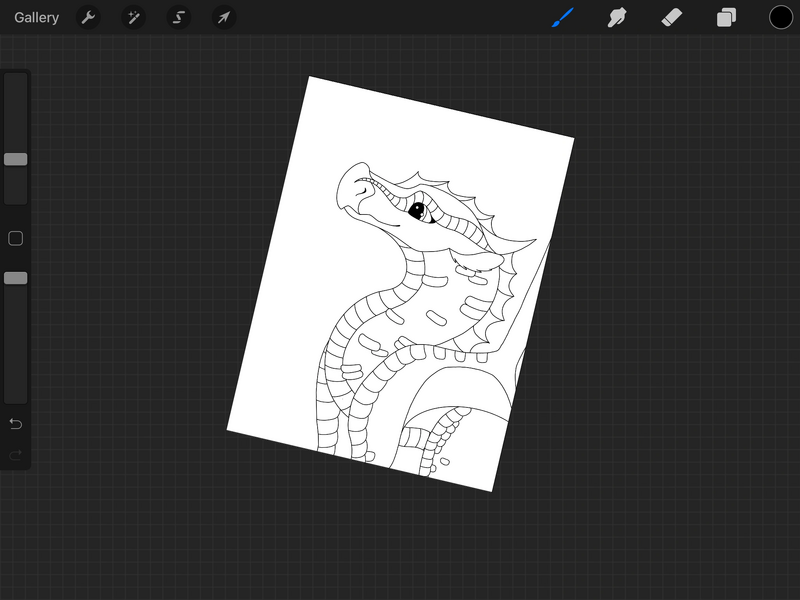The height and width of the screenshot is (600, 800).
Task: Adjust the brush size slider
Action: pyautogui.click(x=15, y=158)
